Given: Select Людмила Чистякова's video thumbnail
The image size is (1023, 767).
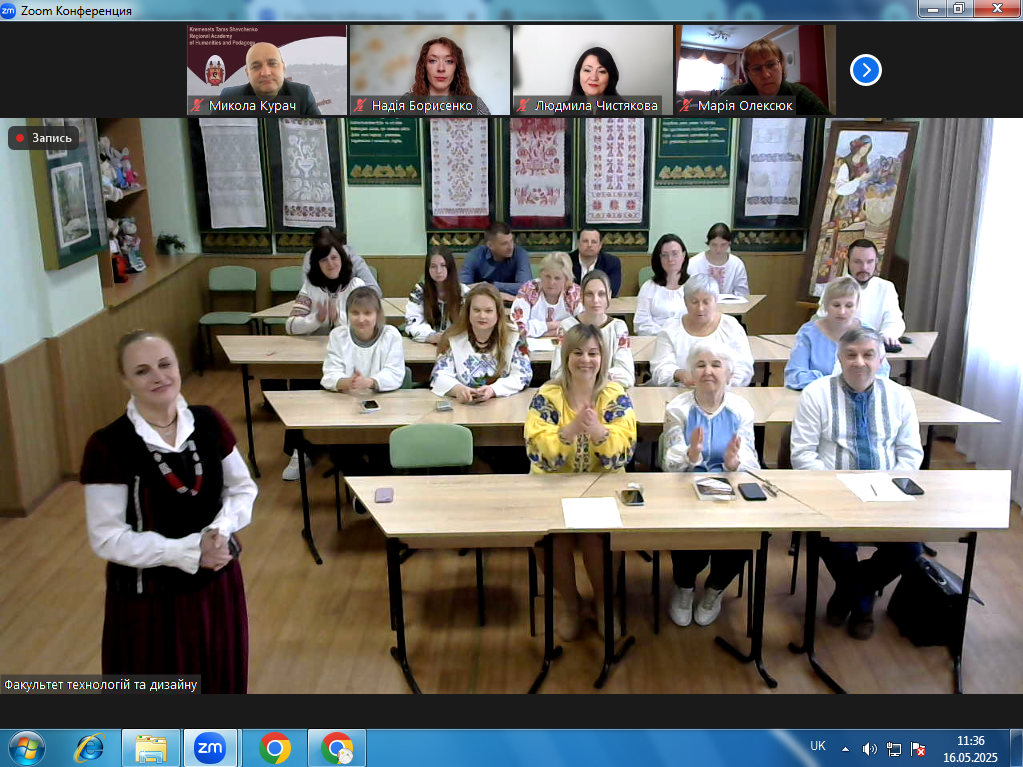Looking at the screenshot, I should pos(592,69).
